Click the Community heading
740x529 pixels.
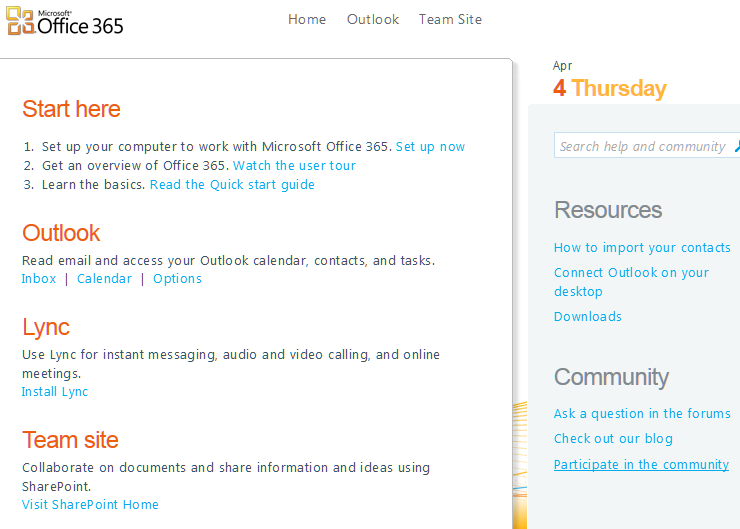tap(612, 378)
